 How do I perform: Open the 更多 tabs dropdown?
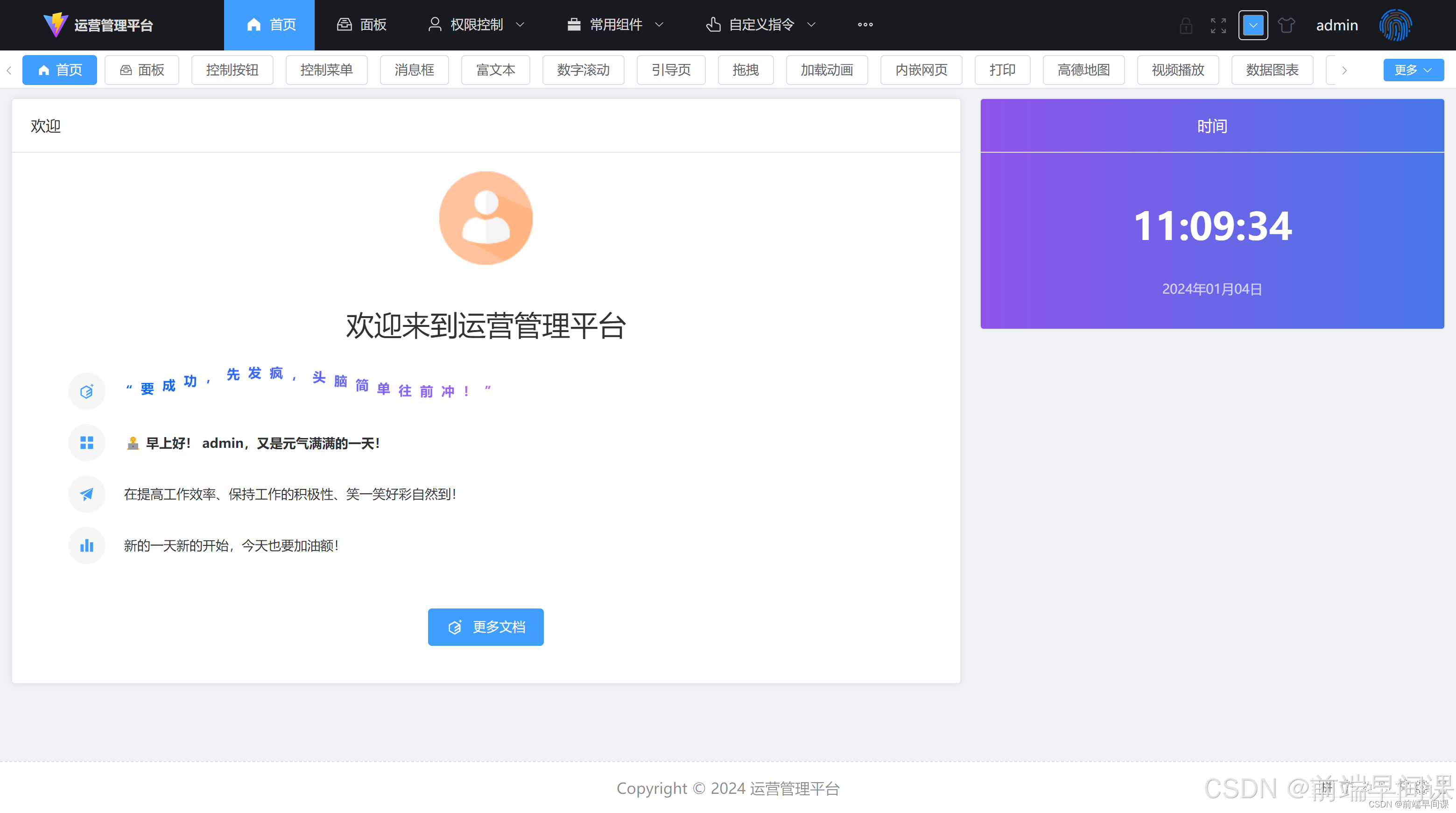click(x=1413, y=70)
